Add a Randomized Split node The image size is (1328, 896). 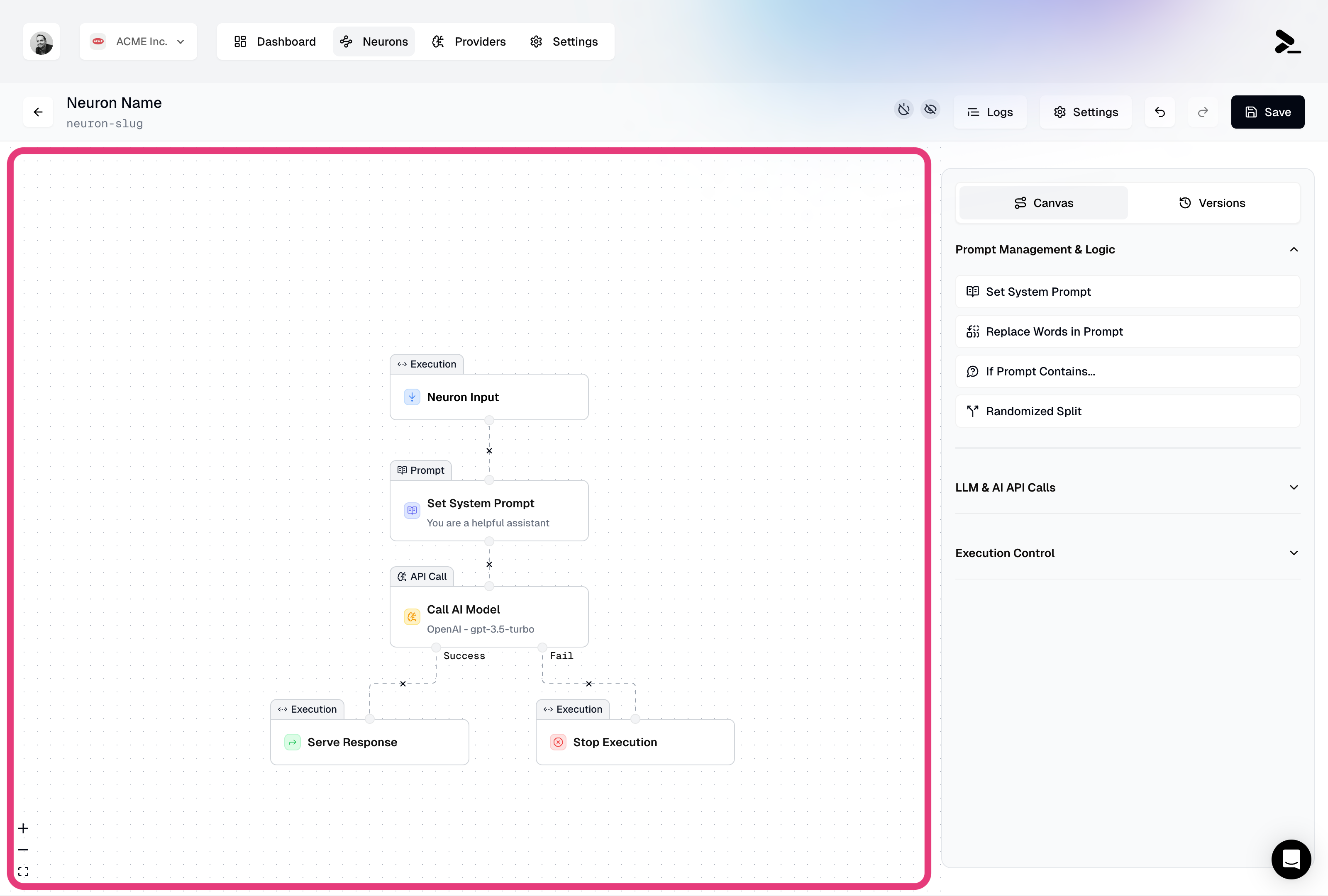point(1127,411)
